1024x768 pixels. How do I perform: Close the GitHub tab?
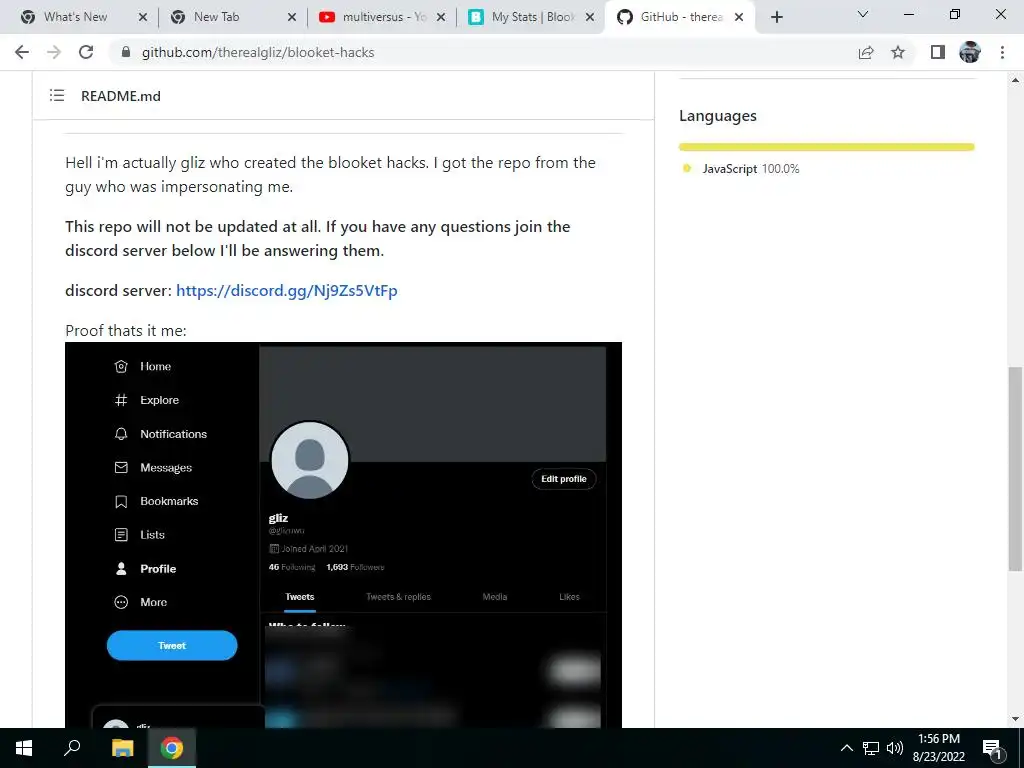click(x=739, y=18)
